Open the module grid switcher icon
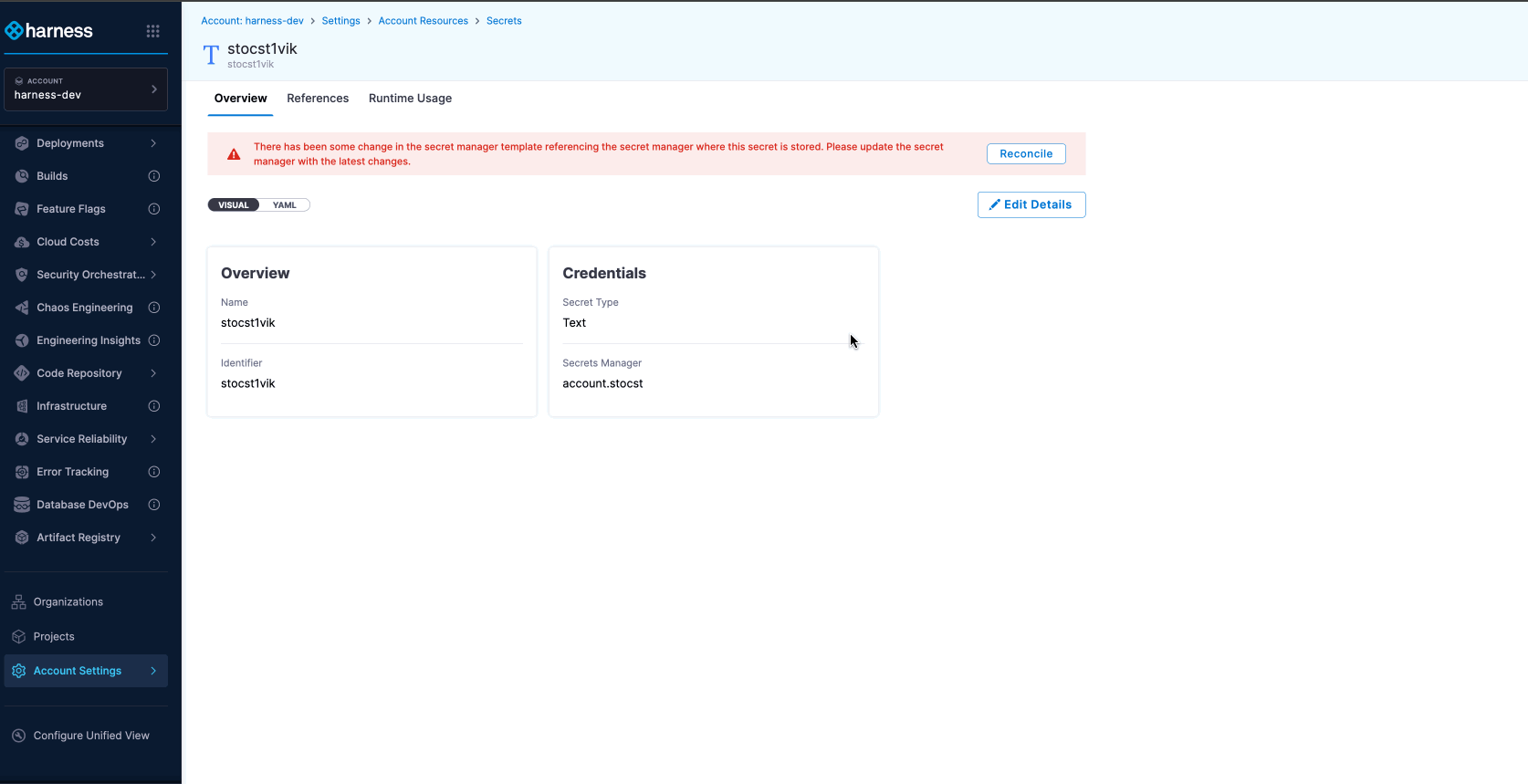Viewport: 1528px width, 784px height. pyautogui.click(x=152, y=31)
